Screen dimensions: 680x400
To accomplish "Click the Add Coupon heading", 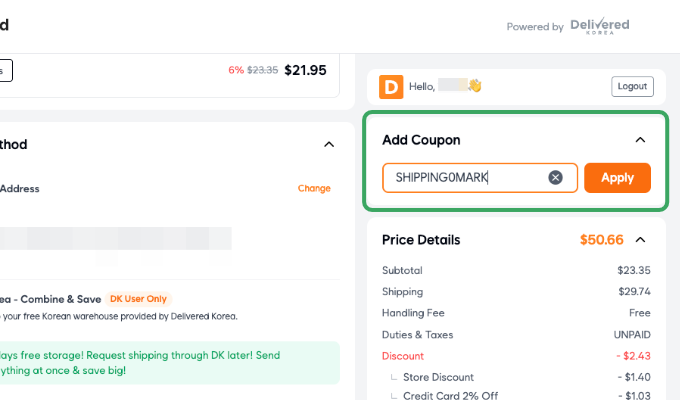I will click(x=421, y=140).
